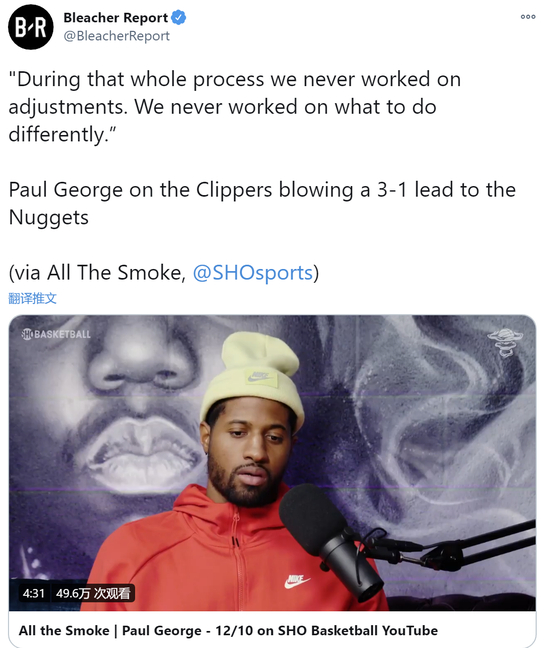Image resolution: width=550 pixels, height=648 pixels.
Task: Click the SHO Basketball watermark in video
Action: point(56,334)
